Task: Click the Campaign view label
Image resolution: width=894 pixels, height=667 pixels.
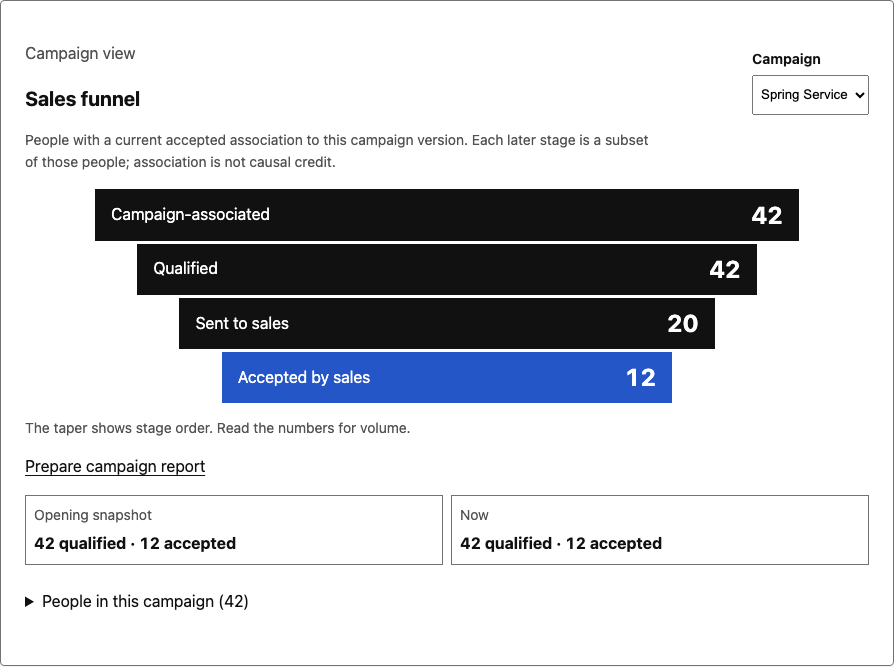Action: tap(80, 54)
